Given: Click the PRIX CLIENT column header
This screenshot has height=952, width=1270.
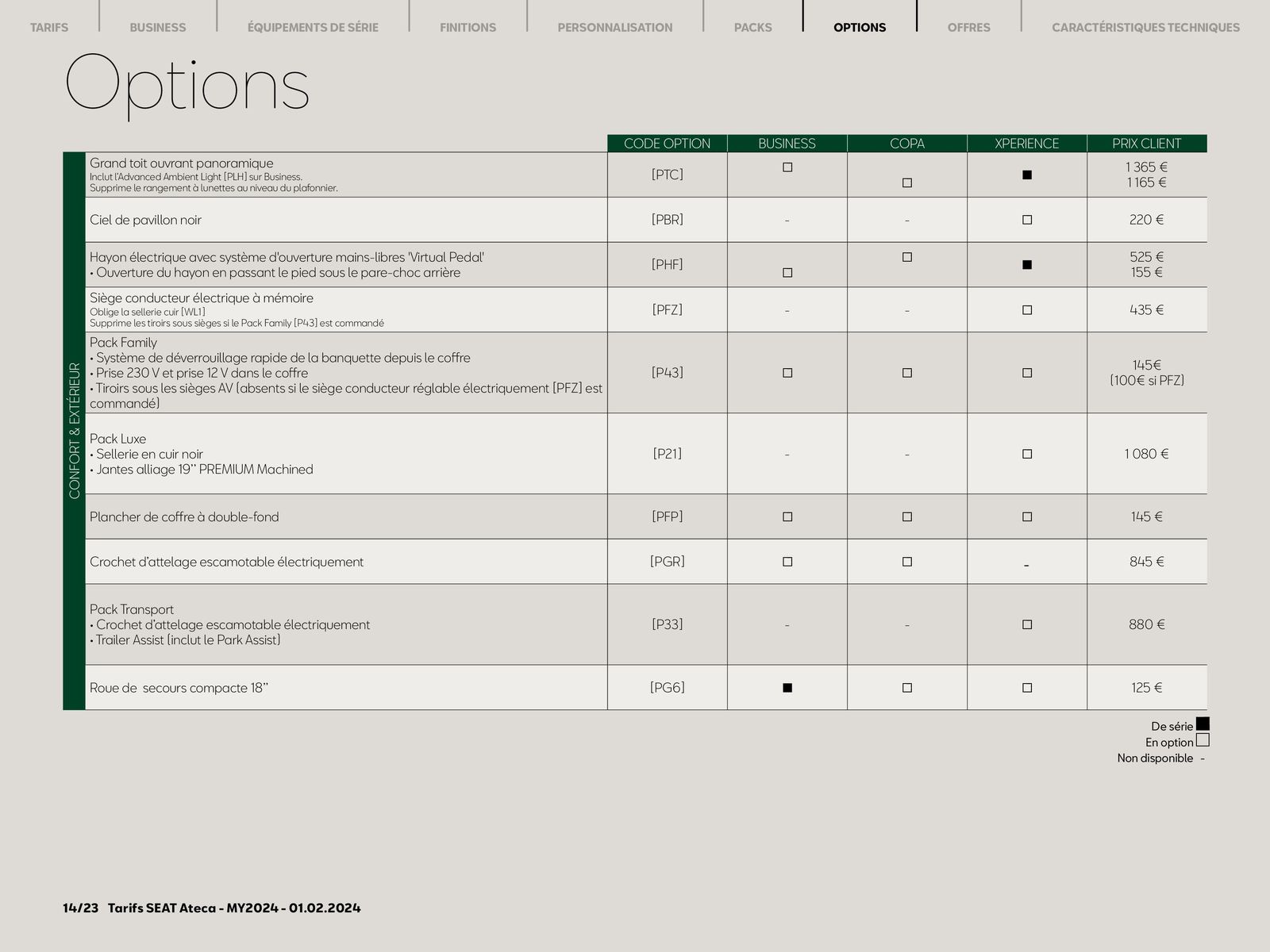Looking at the screenshot, I should [1147, 144].
